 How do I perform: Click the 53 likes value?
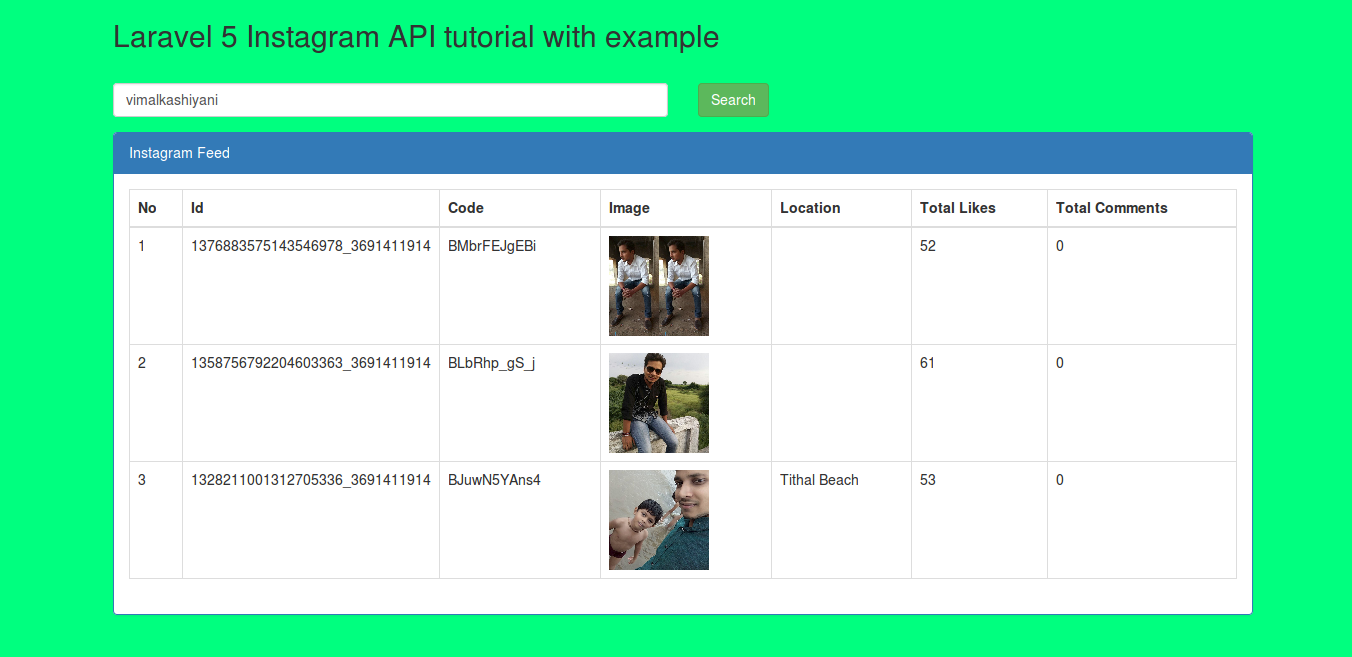click(x=928, y=480)
